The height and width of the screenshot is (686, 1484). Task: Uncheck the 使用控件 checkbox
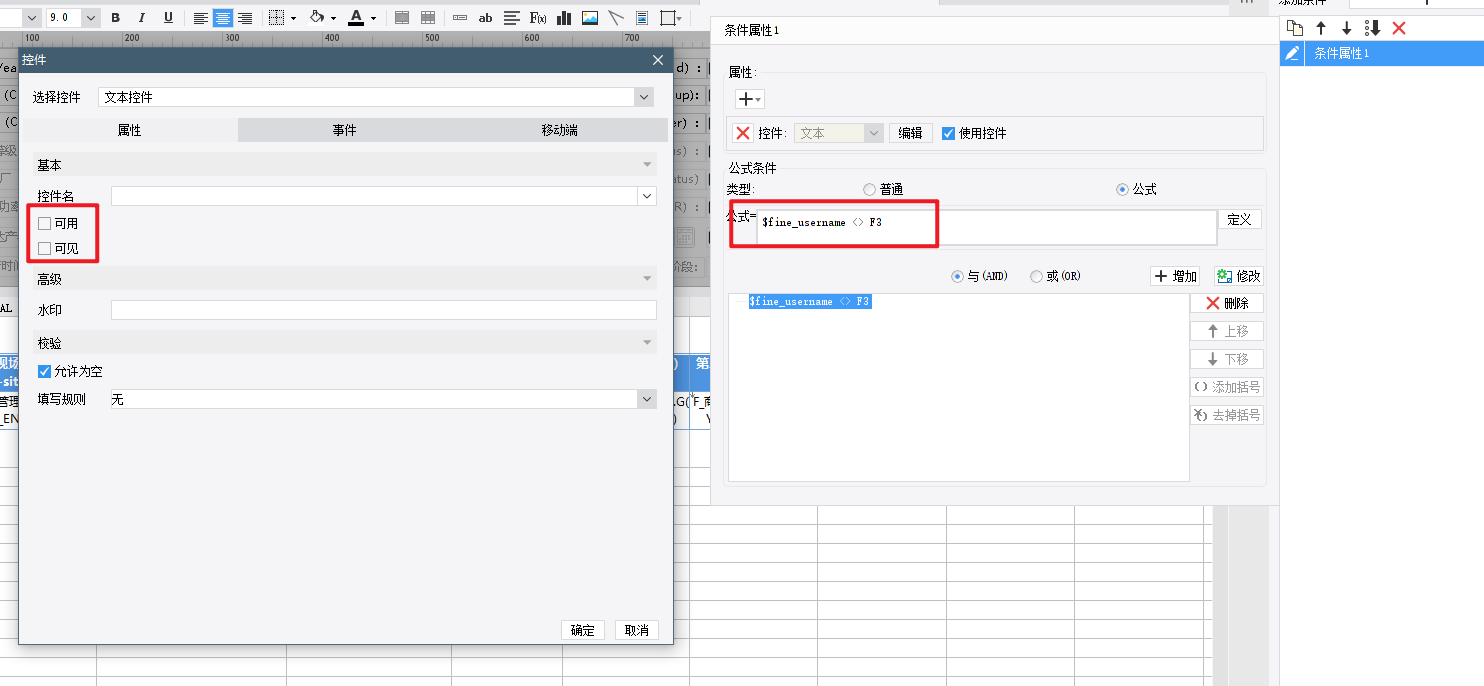coord(948,133)
